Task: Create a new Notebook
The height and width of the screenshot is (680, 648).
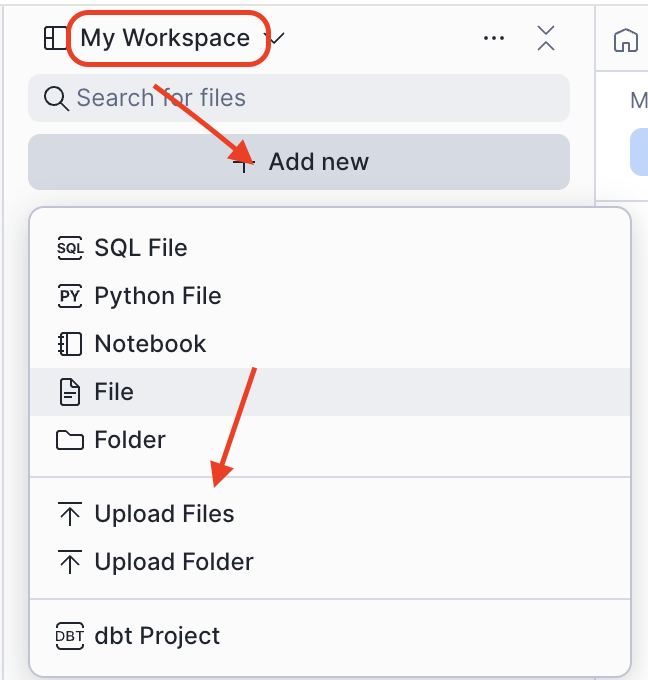Action: pyautogui.click(x=150, y=344)
